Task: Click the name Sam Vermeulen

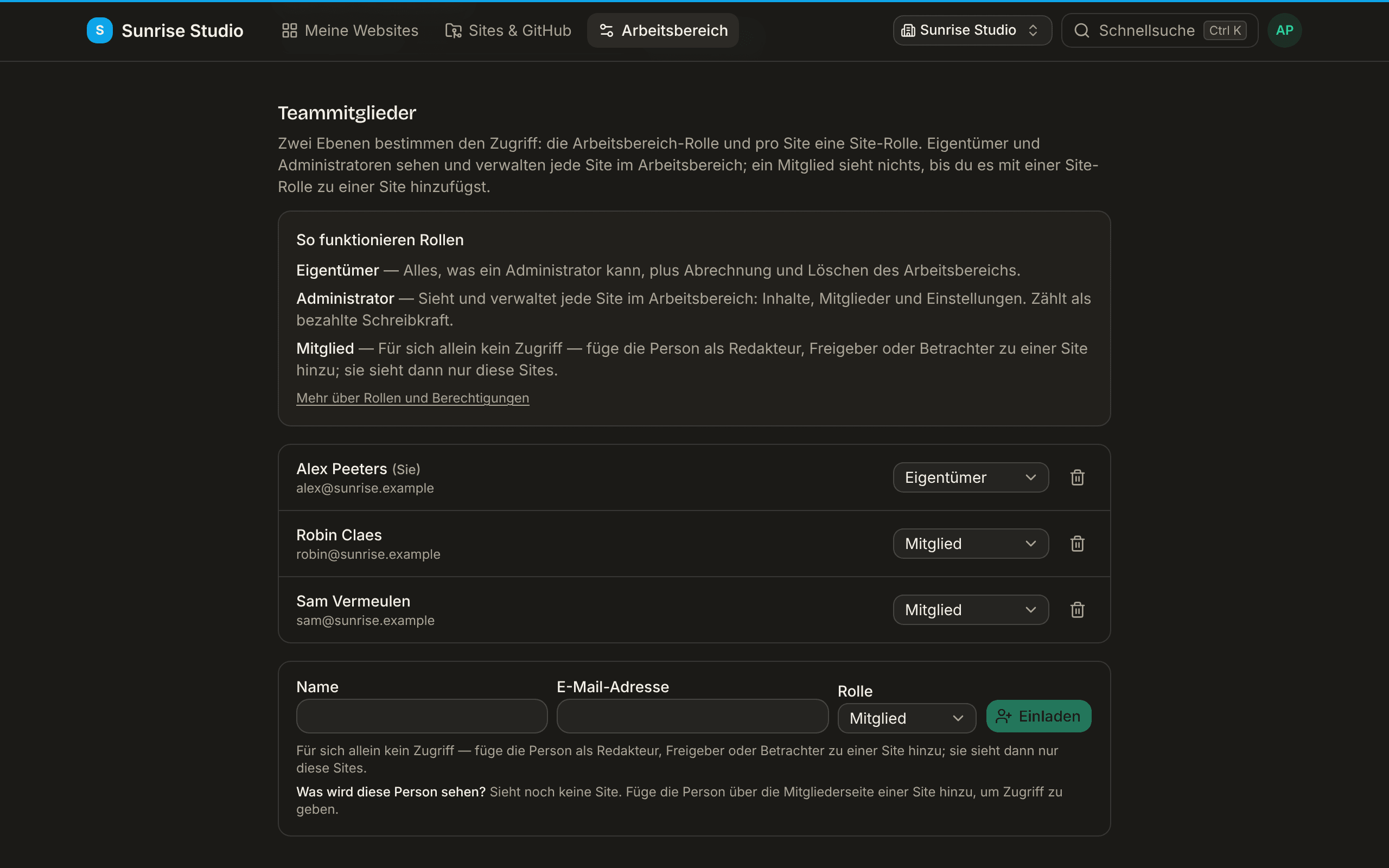Action: click(354, 601)
